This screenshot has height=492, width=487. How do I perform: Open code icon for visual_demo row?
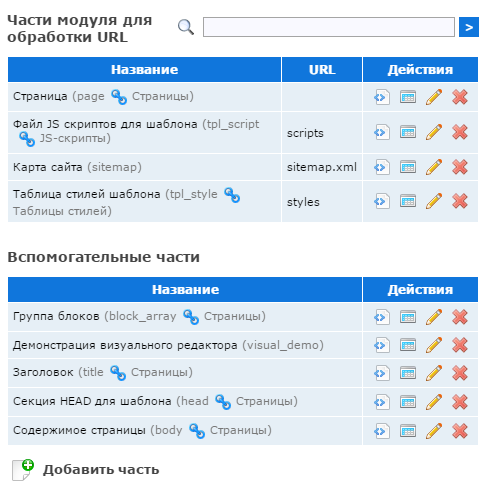[x=382, y=345]
